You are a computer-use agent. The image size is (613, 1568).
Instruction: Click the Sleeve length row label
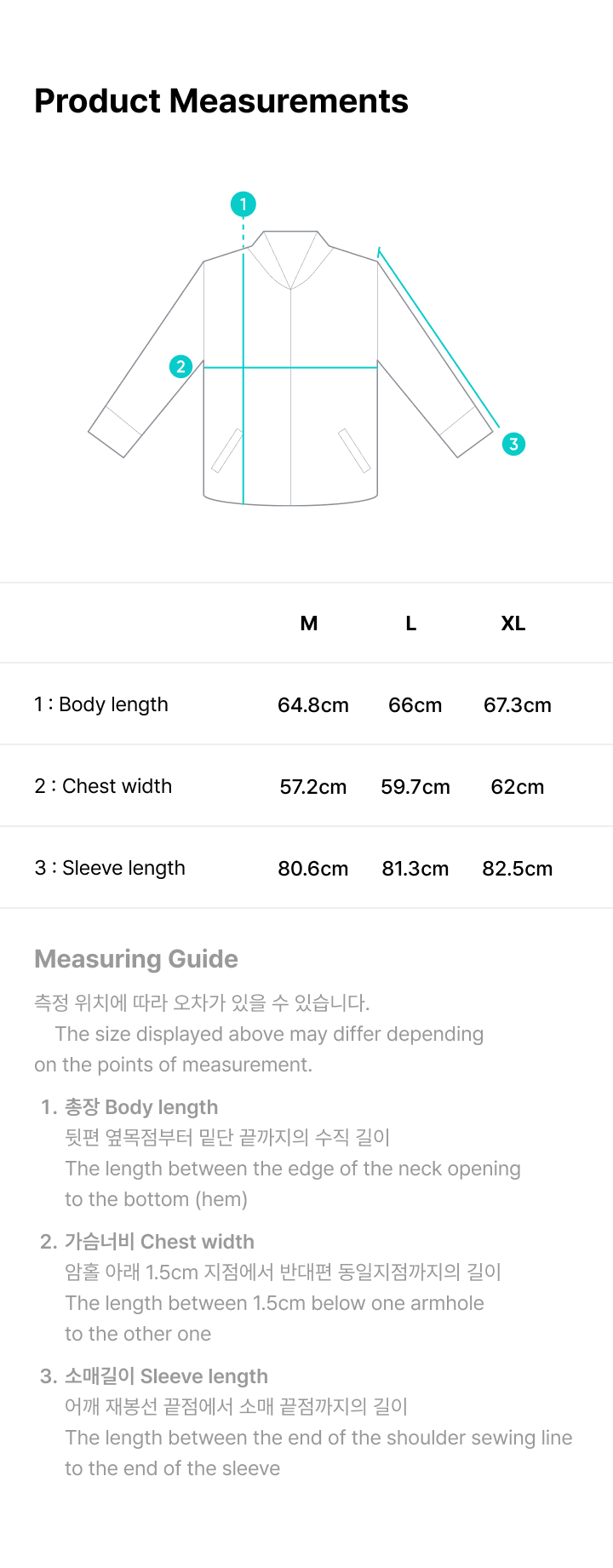110,868
